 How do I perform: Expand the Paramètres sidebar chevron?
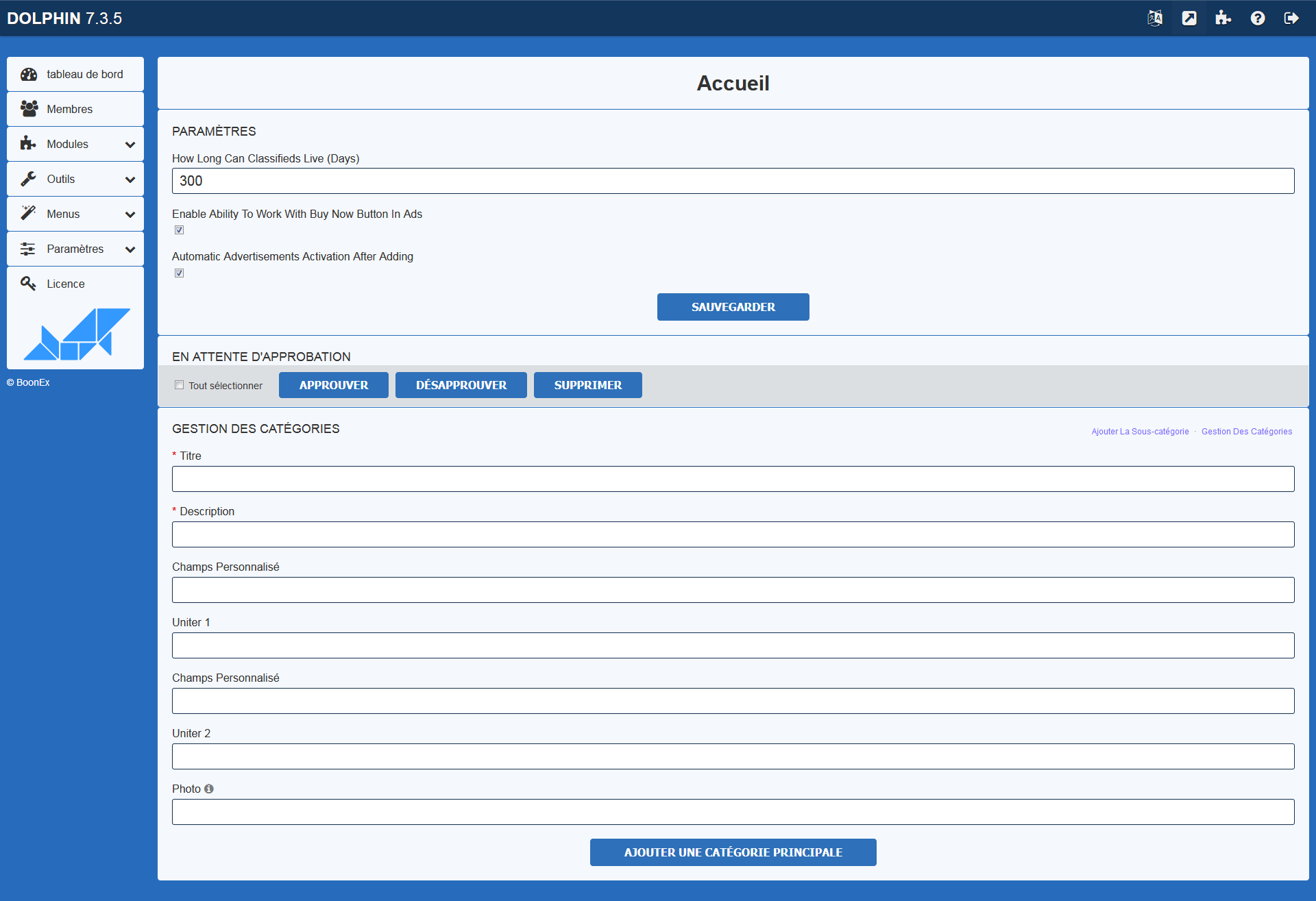pos(130,249)
